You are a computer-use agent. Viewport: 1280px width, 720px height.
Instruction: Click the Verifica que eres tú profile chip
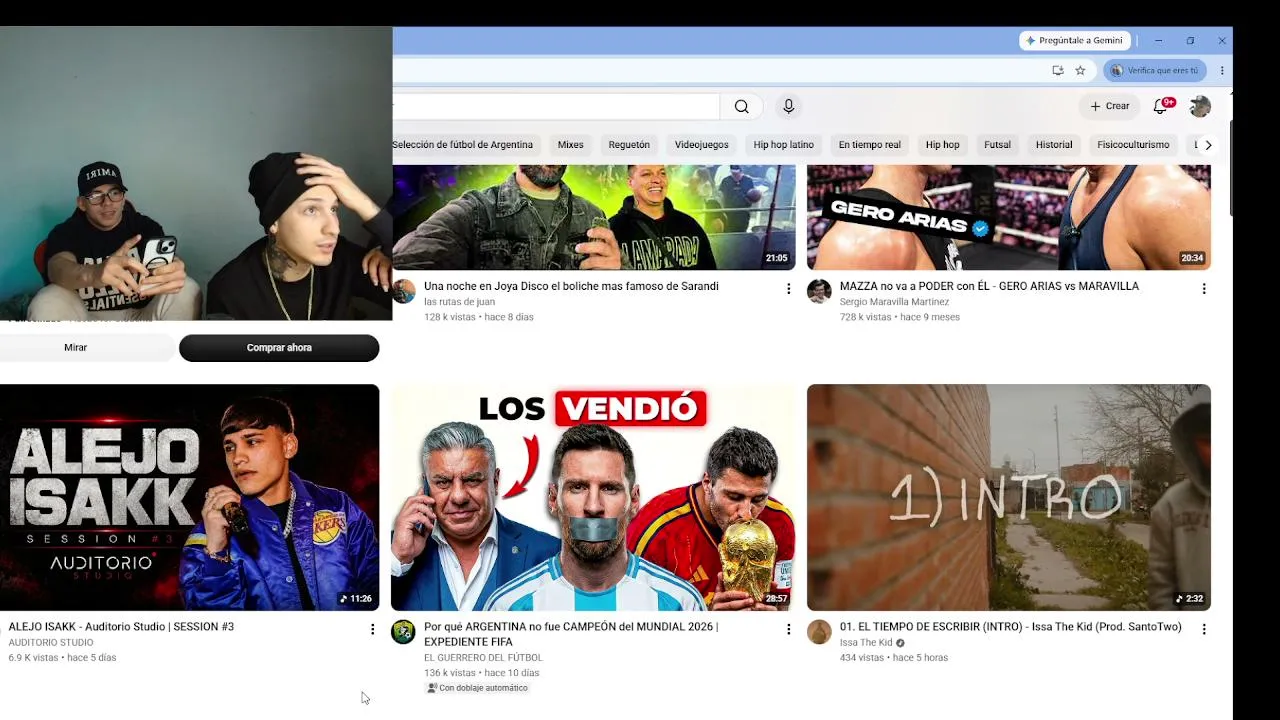click(1155, 70)
